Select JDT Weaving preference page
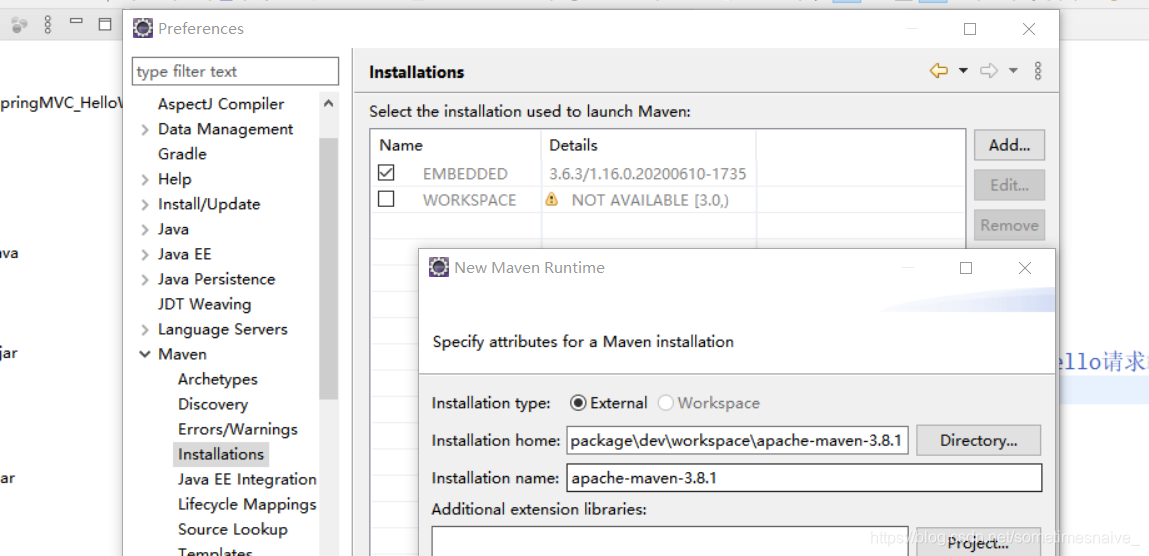This screenshot has width=1149, height=556. pyautogui.click(x=204, y=304)
